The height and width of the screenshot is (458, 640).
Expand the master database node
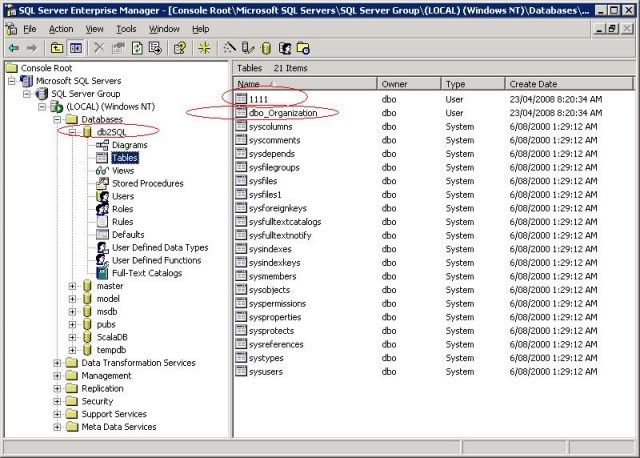pos(73,286)
